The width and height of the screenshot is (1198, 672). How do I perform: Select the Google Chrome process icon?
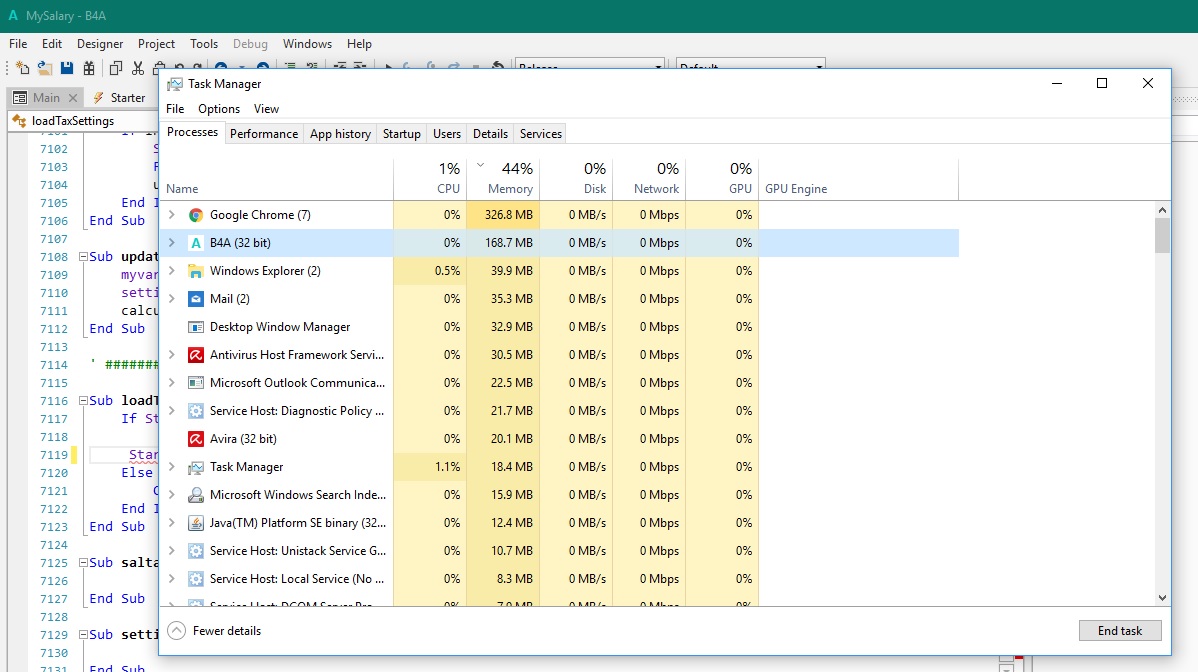click(196, 215)
